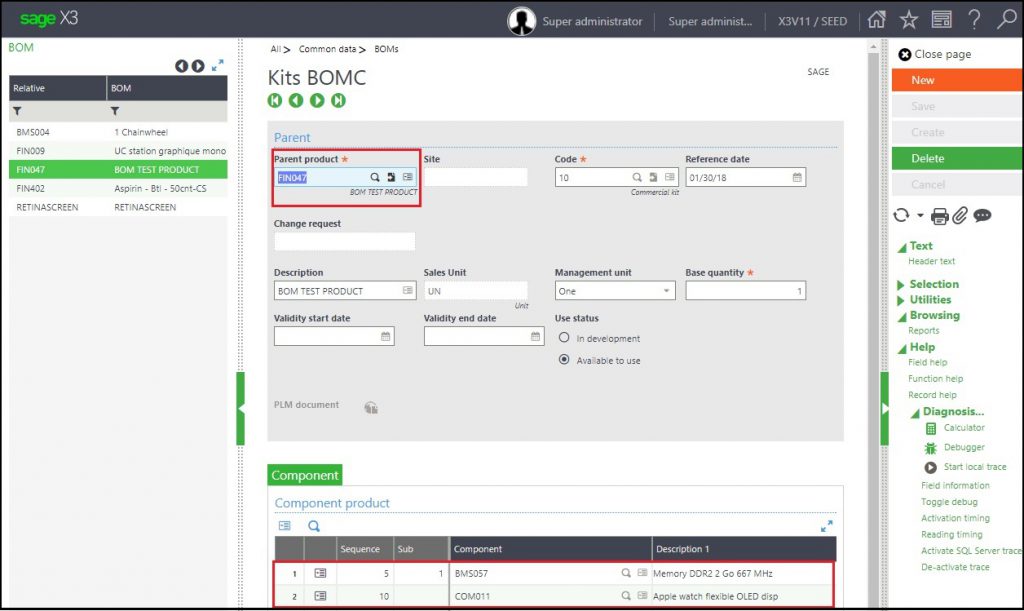Navigate to Common data breadcrumb
Image resolution: width=1024 pixels, height=611 pixels.
(x=328, y=49)
